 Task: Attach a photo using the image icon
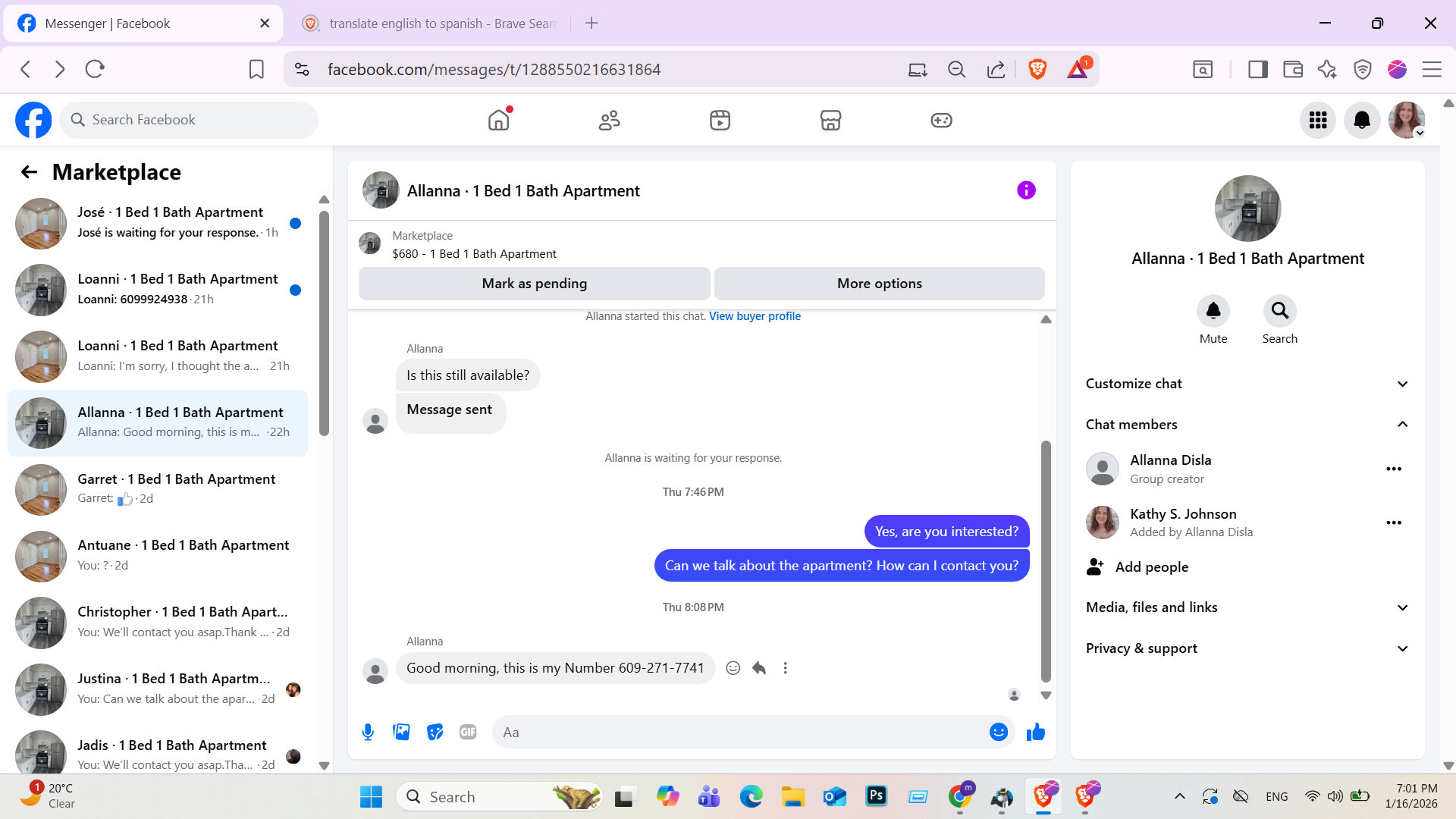pyautogui.click(x=401, y=732)
